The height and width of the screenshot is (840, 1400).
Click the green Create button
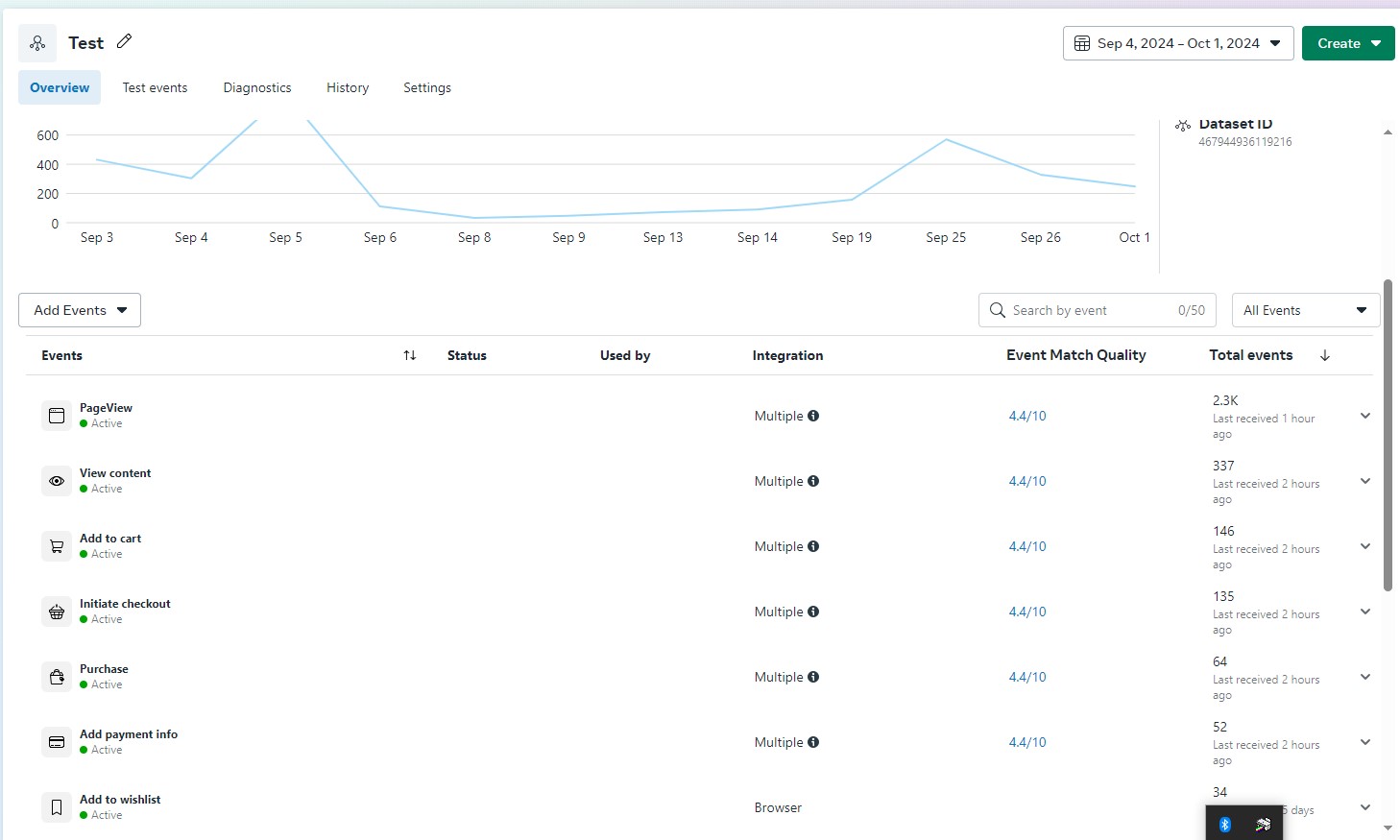(x=1347, y=43)
